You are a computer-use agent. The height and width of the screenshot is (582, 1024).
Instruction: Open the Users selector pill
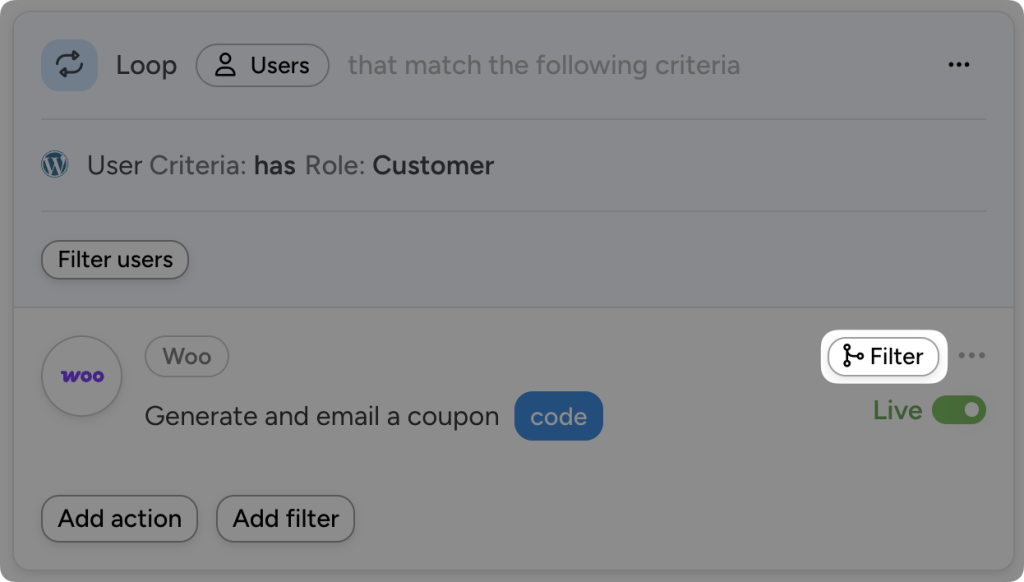pos(262,64)
